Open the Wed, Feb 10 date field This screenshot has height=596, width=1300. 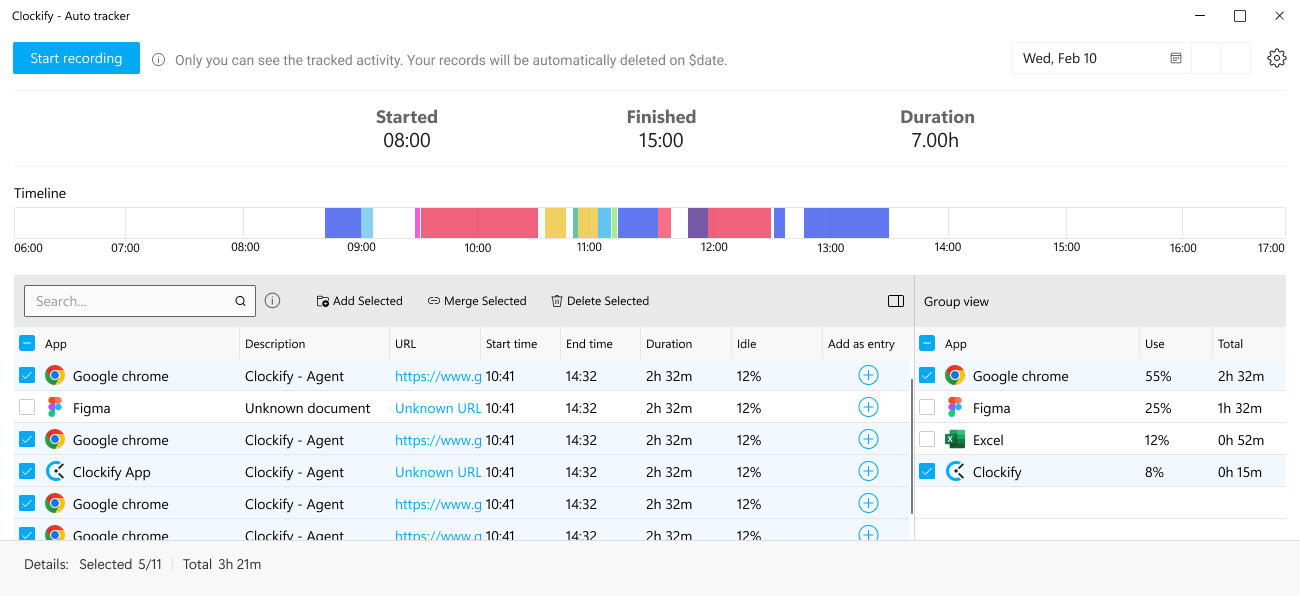1090,58
